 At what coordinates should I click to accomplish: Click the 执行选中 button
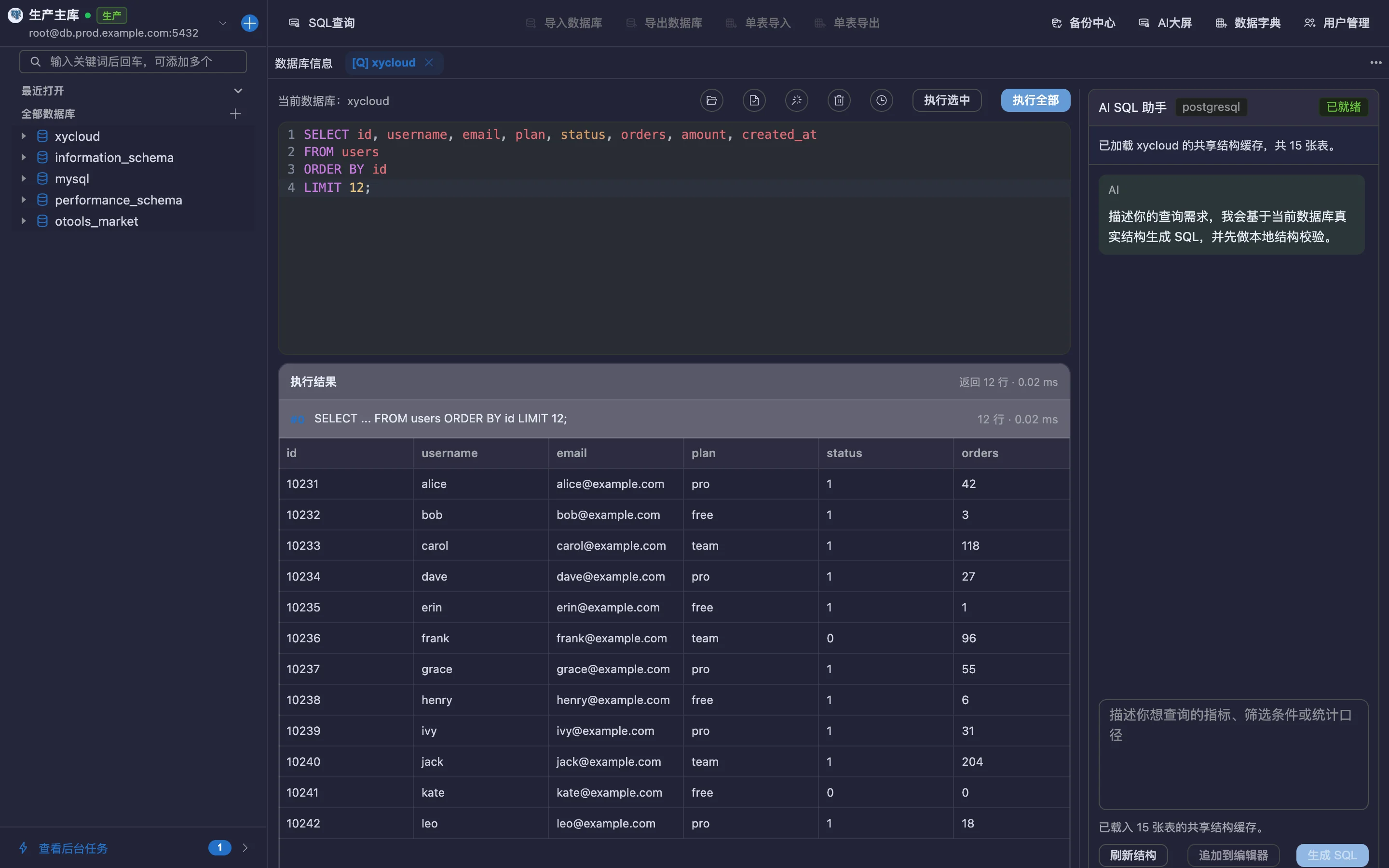tap(946, 100)
